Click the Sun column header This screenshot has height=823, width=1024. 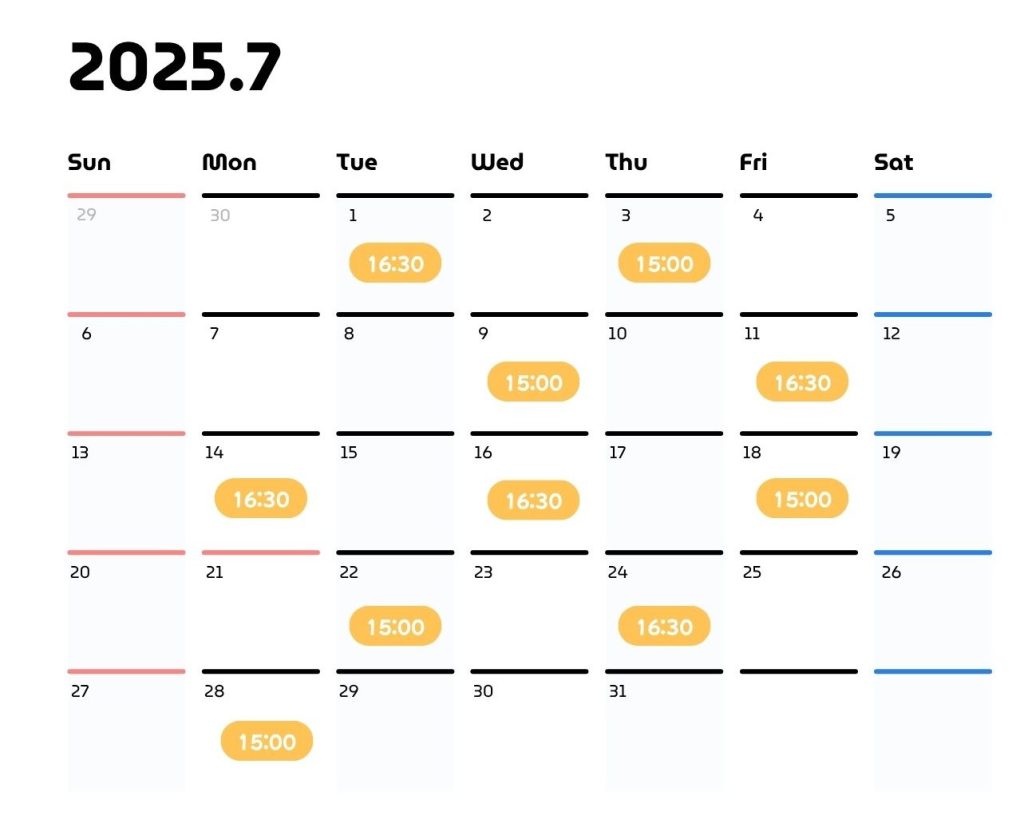click(89, 162)
